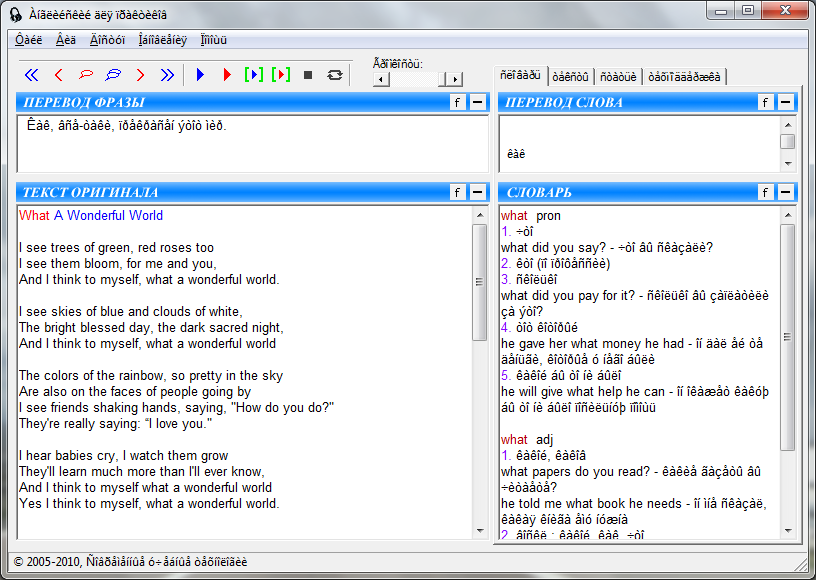Collapse the ПЕРЕВОД ФРАЗЫ panel with minus button
This screenshot has height=580, width=819.
coord(477,102)
